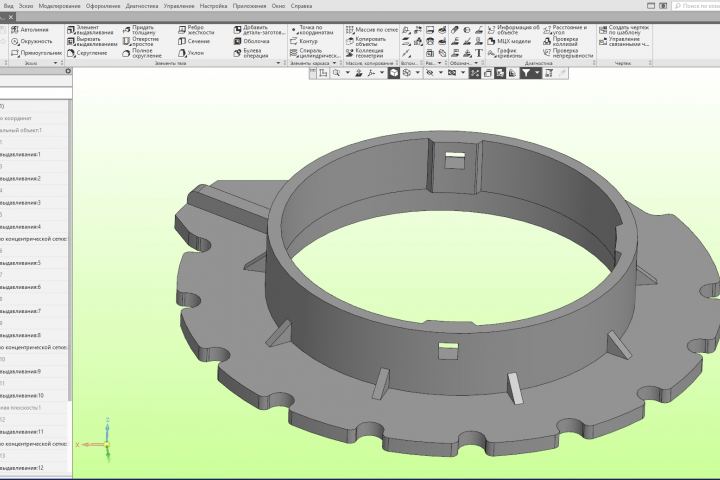The width and height of the screenshot is (720, 480).
Task: Apply the Скругление fillet tool
Action: (87, 53)
